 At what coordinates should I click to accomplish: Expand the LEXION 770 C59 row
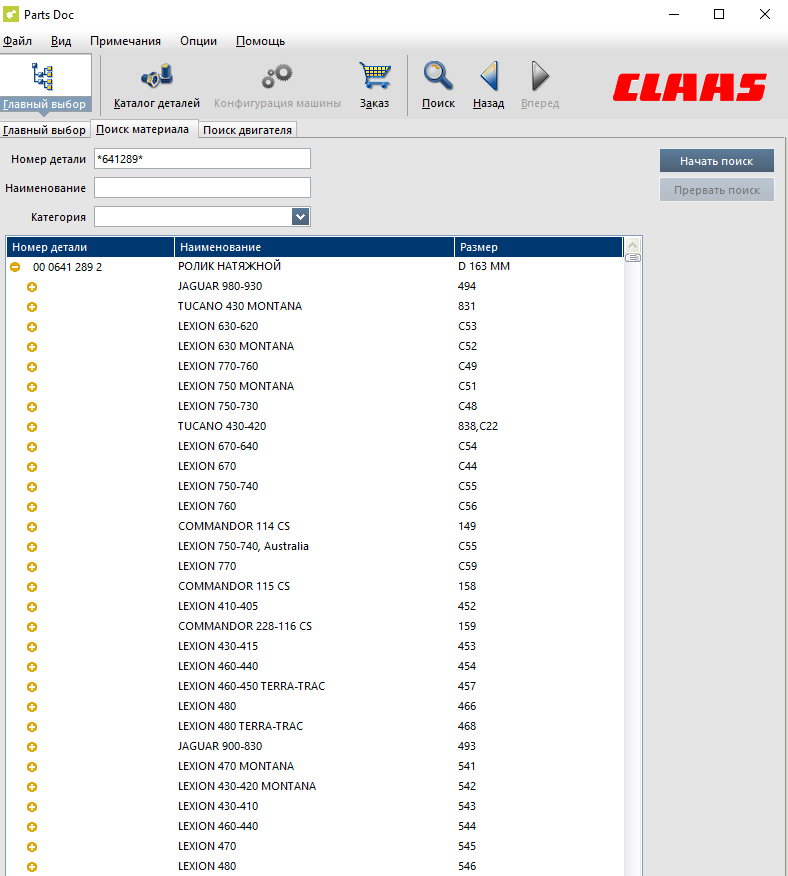[x=32, y=567]
